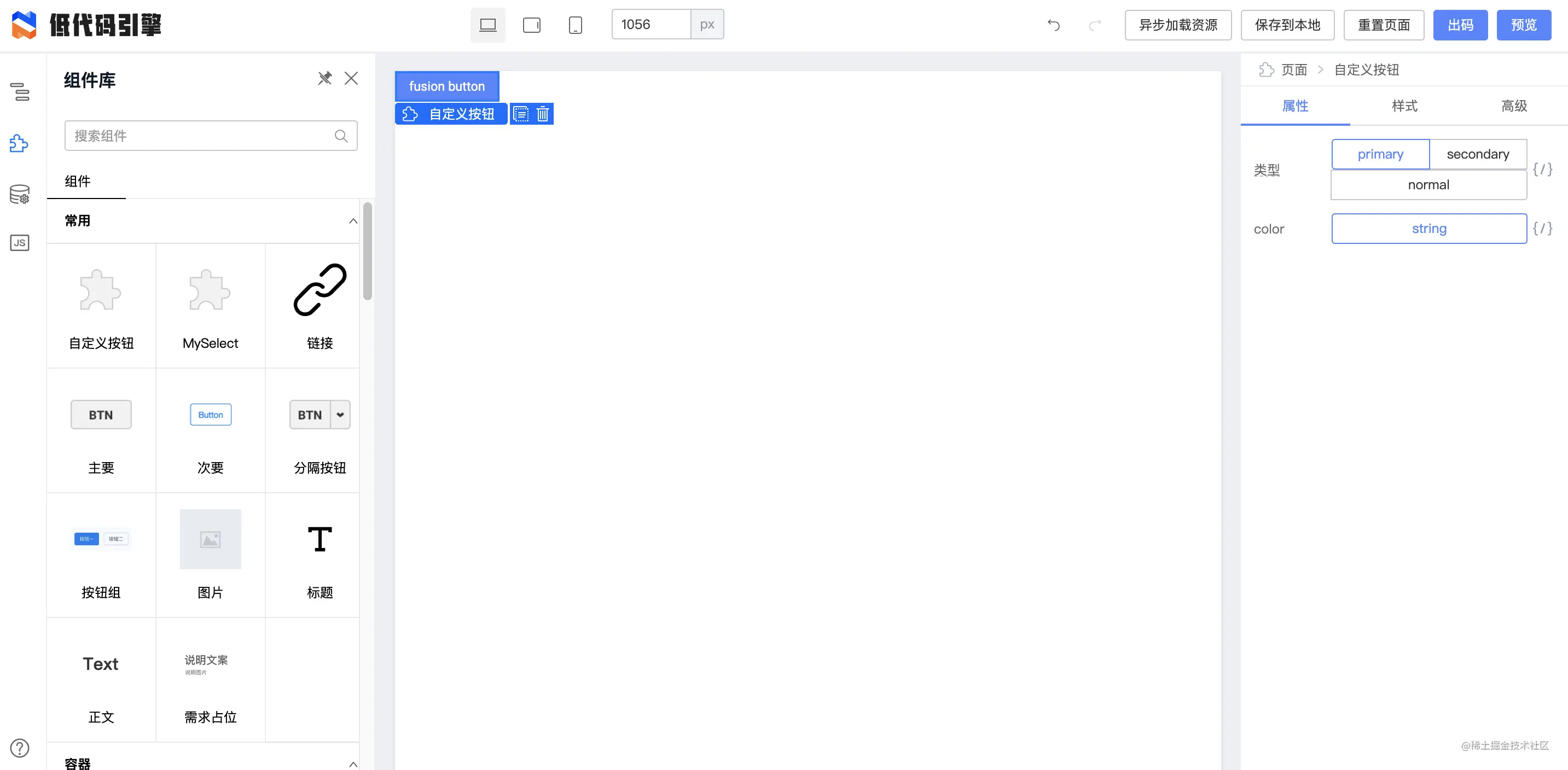Image resolution: width=1568 pixels, height=770 pixels.
Task: Click the undo arrow icon
Action: (1054, 25)
